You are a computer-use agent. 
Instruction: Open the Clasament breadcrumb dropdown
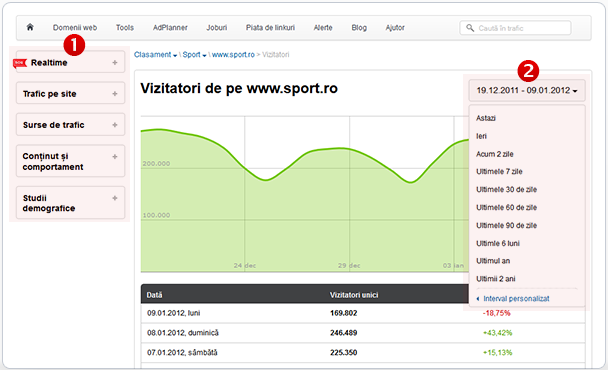pos(155,55)
